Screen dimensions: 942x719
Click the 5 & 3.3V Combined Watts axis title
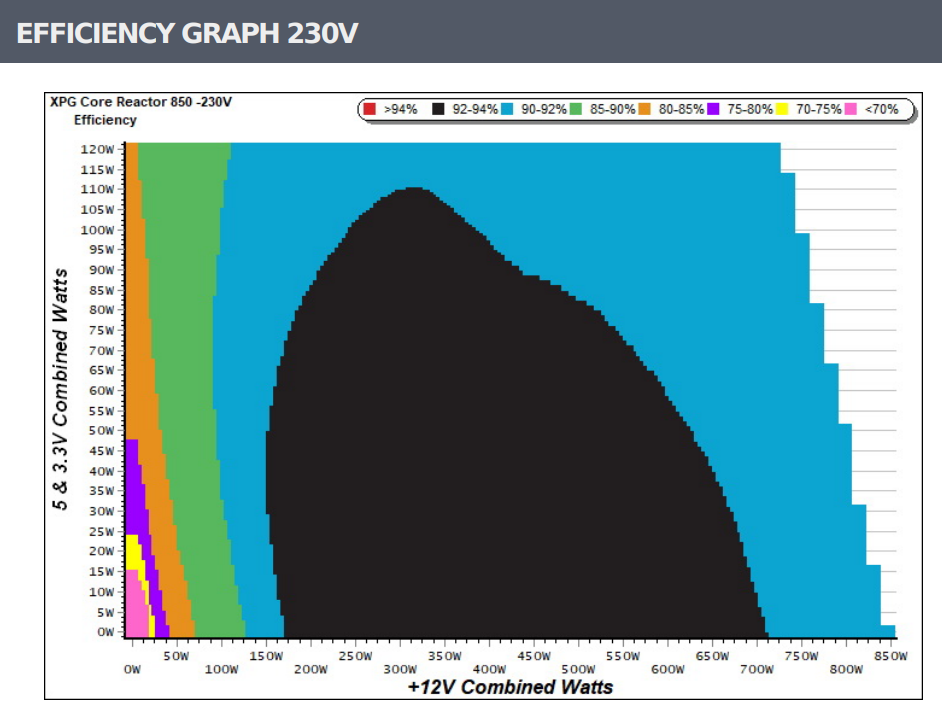pos(62,390)
